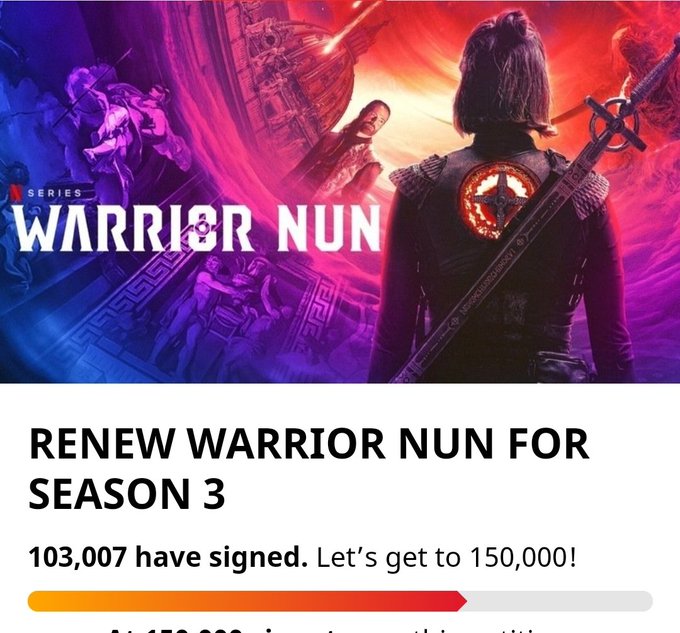Click the WARRIOR NUN title logo

(198, 228)
